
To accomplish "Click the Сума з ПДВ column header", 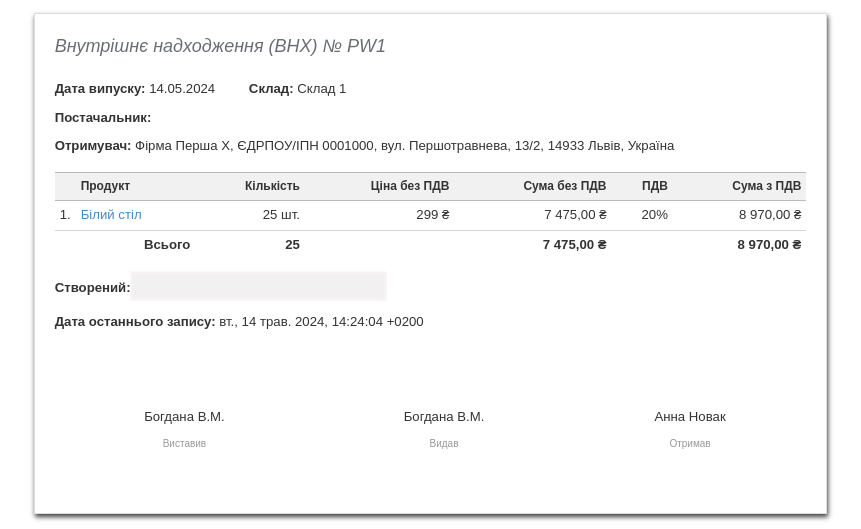I will pyautogui.click(x=766, y=186).
